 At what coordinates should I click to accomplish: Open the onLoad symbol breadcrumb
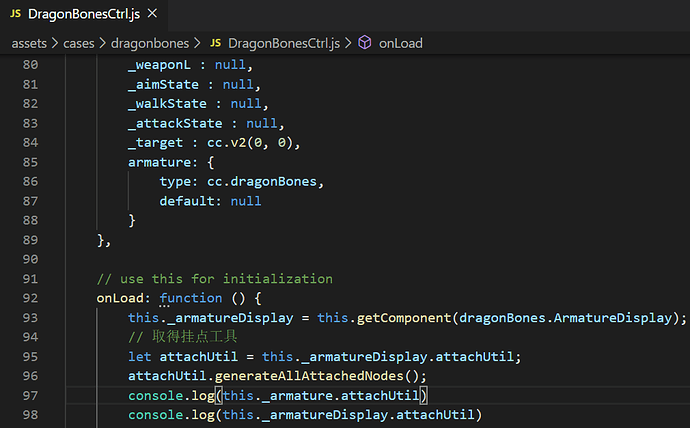(400, 43)
